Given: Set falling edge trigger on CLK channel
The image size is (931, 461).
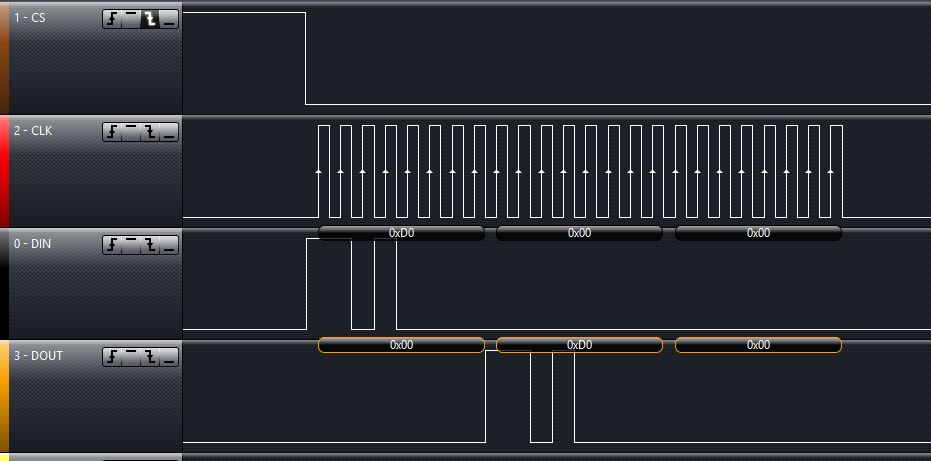Looking at the screenshot, I should (x=150, y=132).
